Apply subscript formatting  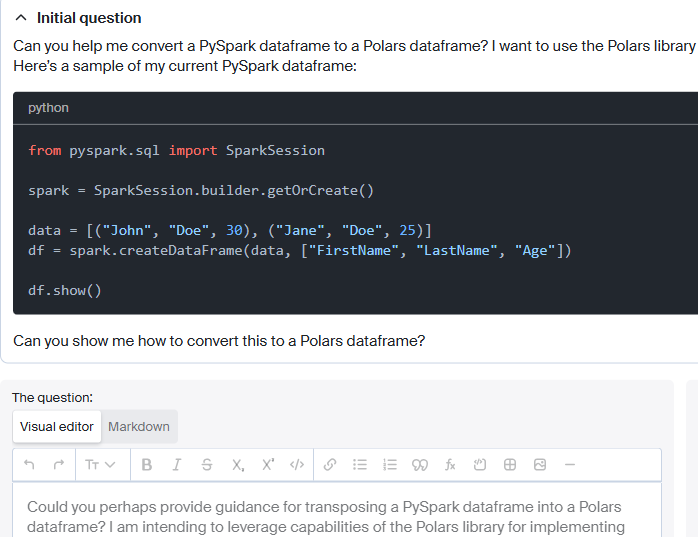238,465
